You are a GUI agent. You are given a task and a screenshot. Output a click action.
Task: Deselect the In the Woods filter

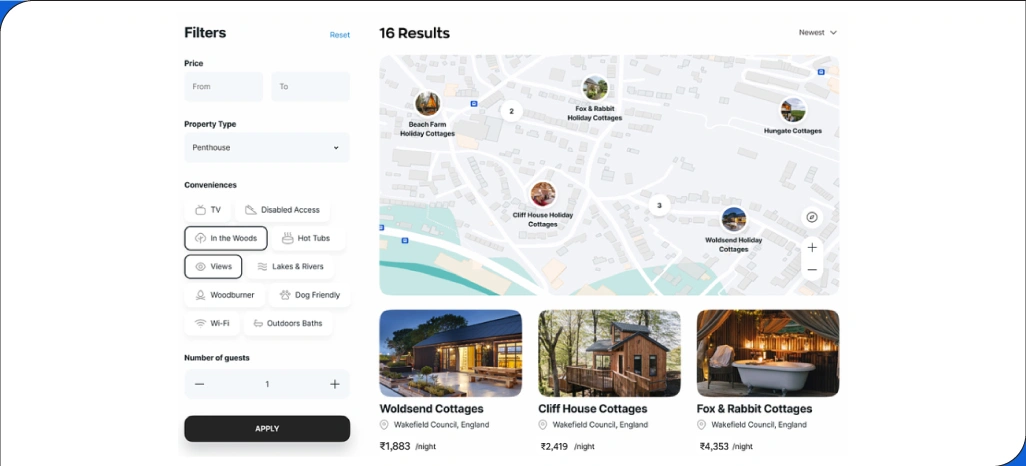(226, 238)
